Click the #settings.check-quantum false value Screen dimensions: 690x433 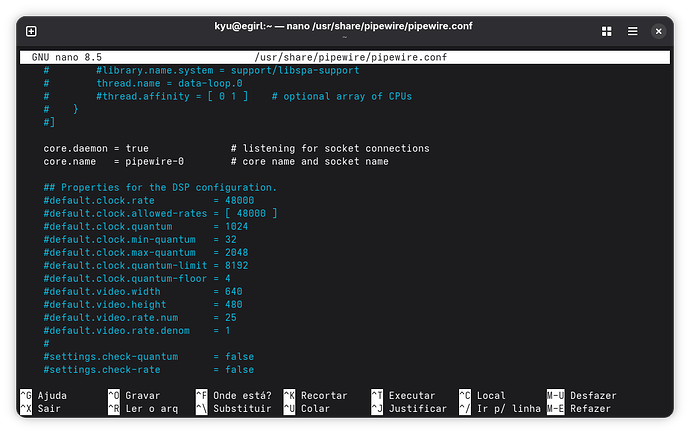[x=240, y=356]
